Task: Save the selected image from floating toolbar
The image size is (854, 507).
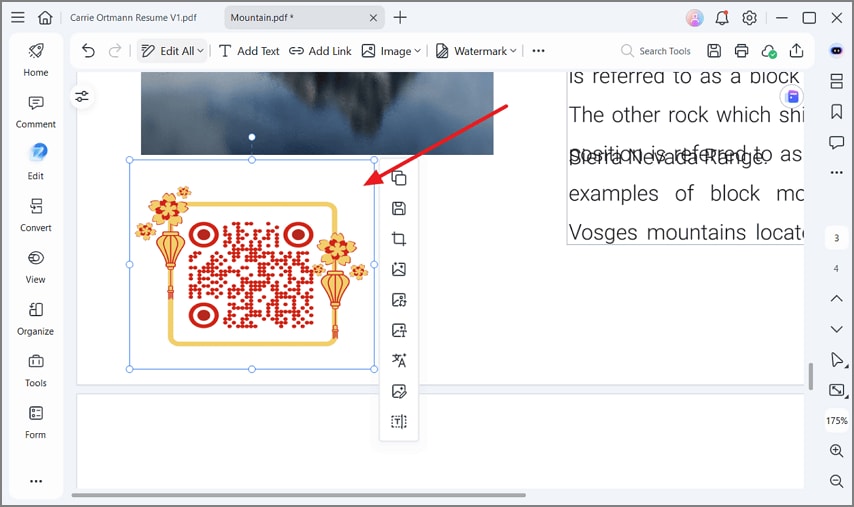Action: click(x=399, y=209)
